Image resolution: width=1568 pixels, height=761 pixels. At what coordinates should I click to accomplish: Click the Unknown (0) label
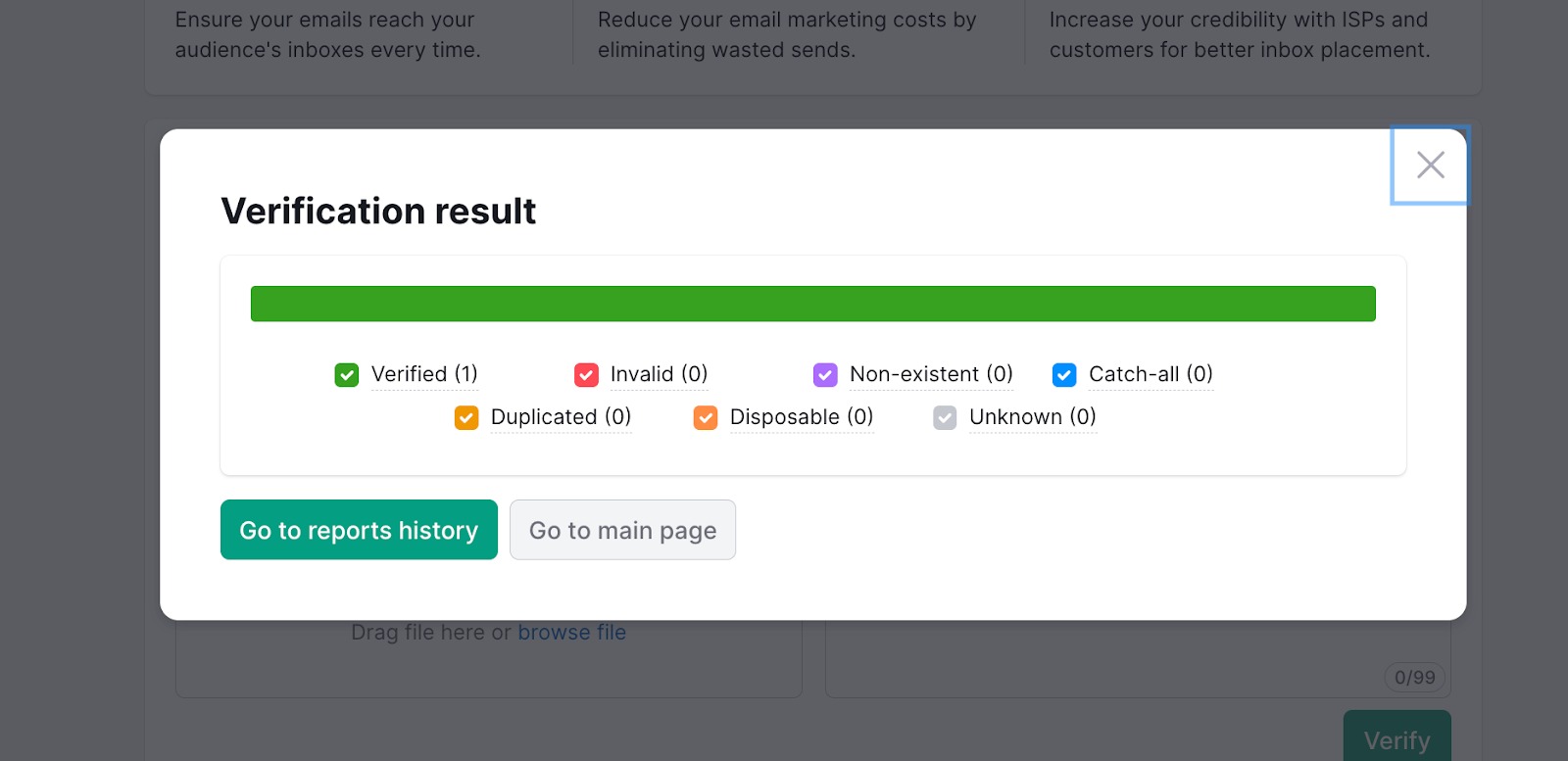coord(1032,417)
